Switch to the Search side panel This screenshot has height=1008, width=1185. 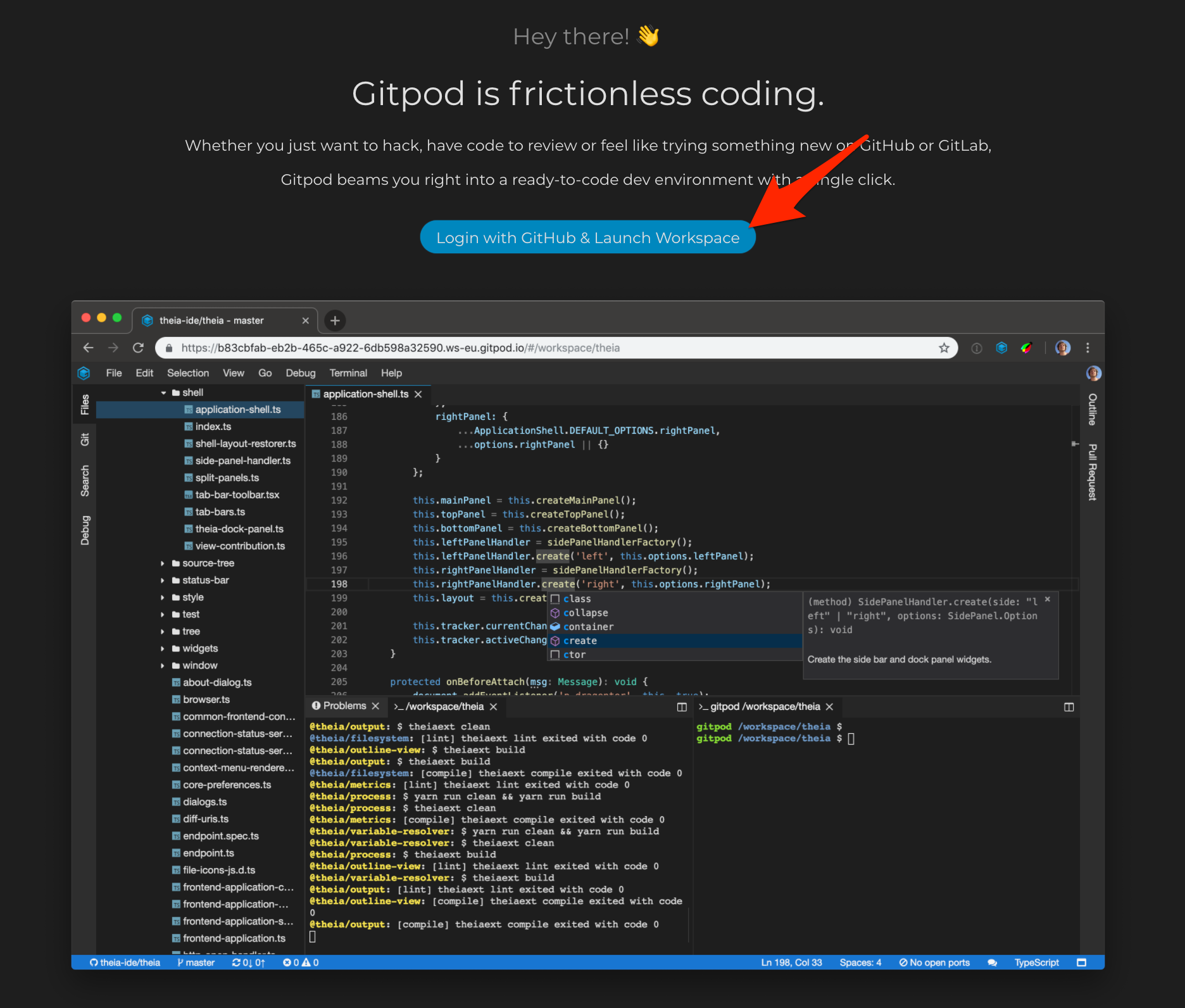click(85, 481)
